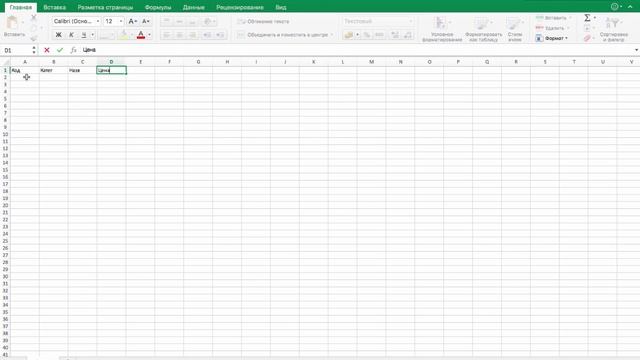Click the currency format icon
640x360 pixels.
point(348,35)
